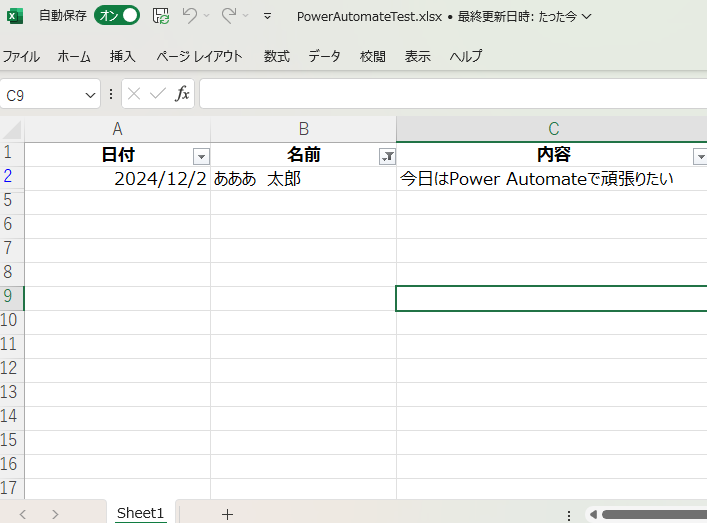The height and width of the screenshot is (523, 707).
Task: Switch to the 挿入 ribbon tab
Action: point(122,56)
